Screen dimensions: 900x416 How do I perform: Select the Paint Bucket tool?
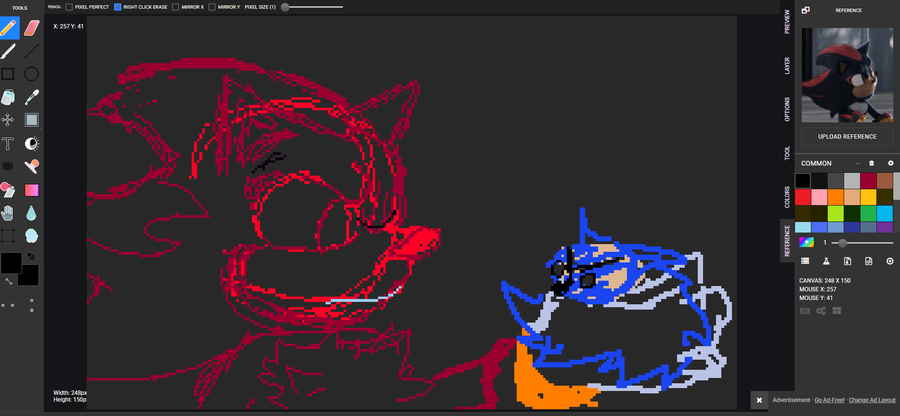(x=8, y=97)
